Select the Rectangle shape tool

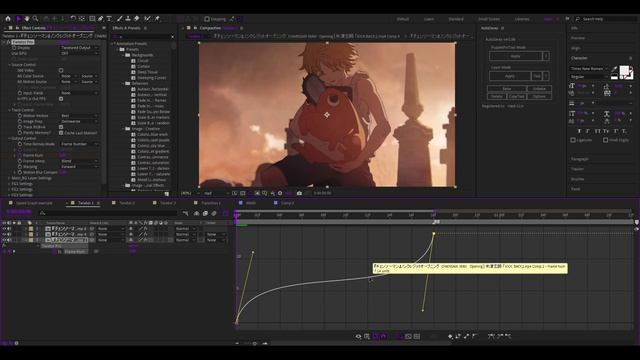tap(92, 18)
